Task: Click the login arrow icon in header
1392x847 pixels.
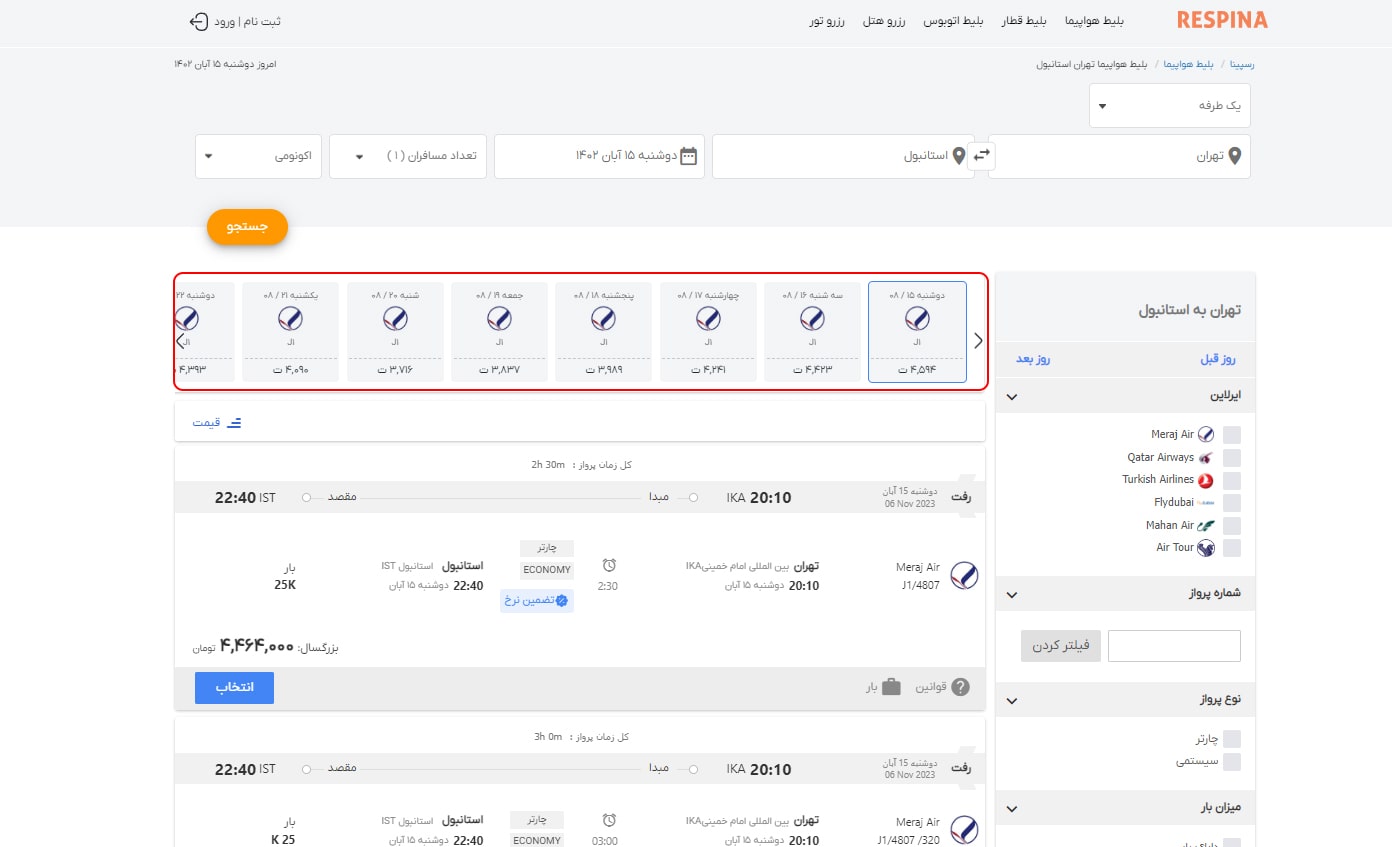Action: [198, 21]
